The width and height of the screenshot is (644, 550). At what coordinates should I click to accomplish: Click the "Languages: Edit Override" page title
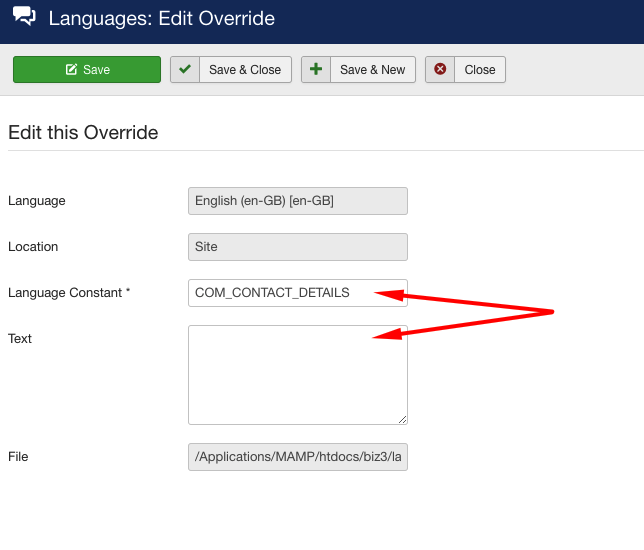click(161, 18)
